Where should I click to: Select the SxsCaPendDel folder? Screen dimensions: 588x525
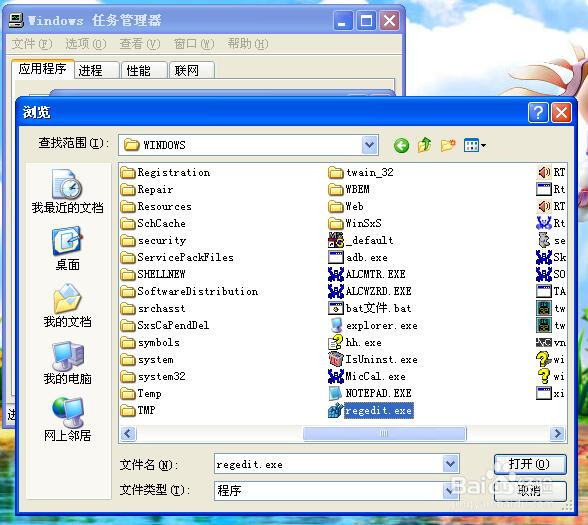pos(165,326)
